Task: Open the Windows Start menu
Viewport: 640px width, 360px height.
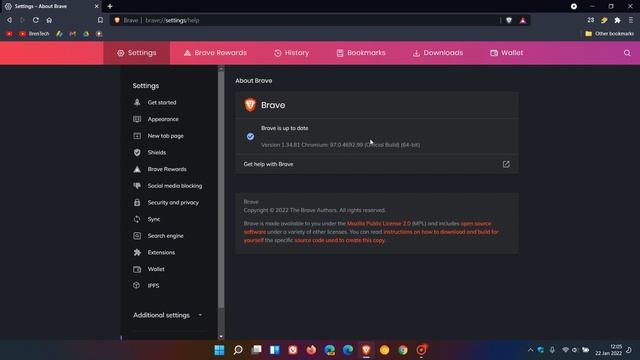Action: click(219, 350)
